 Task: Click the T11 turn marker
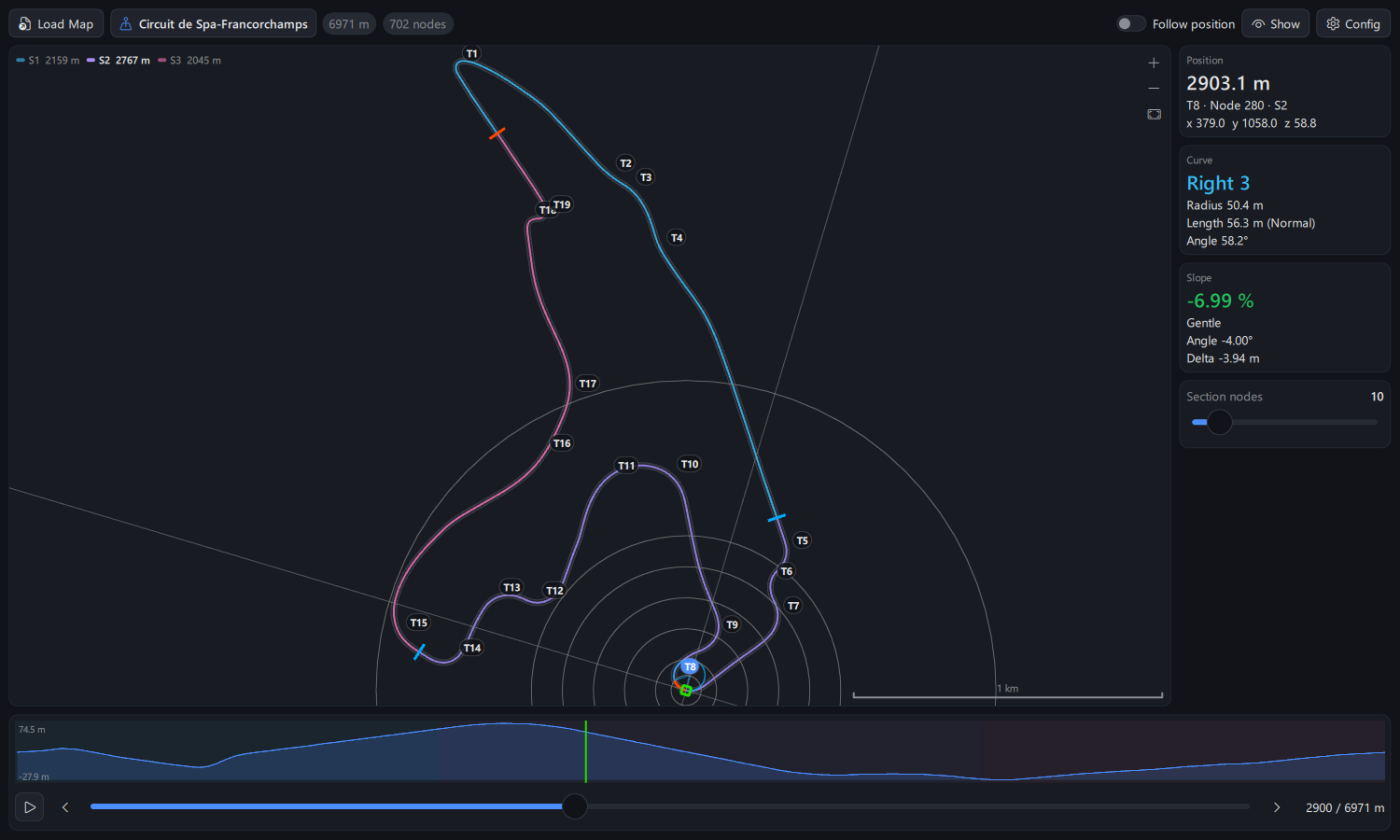tap(626, 466)
